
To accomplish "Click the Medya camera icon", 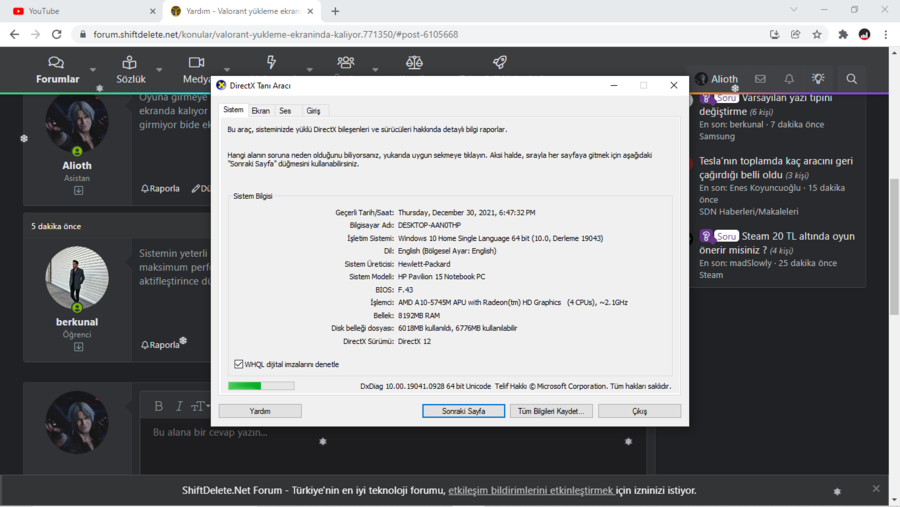I will point(196,62).
